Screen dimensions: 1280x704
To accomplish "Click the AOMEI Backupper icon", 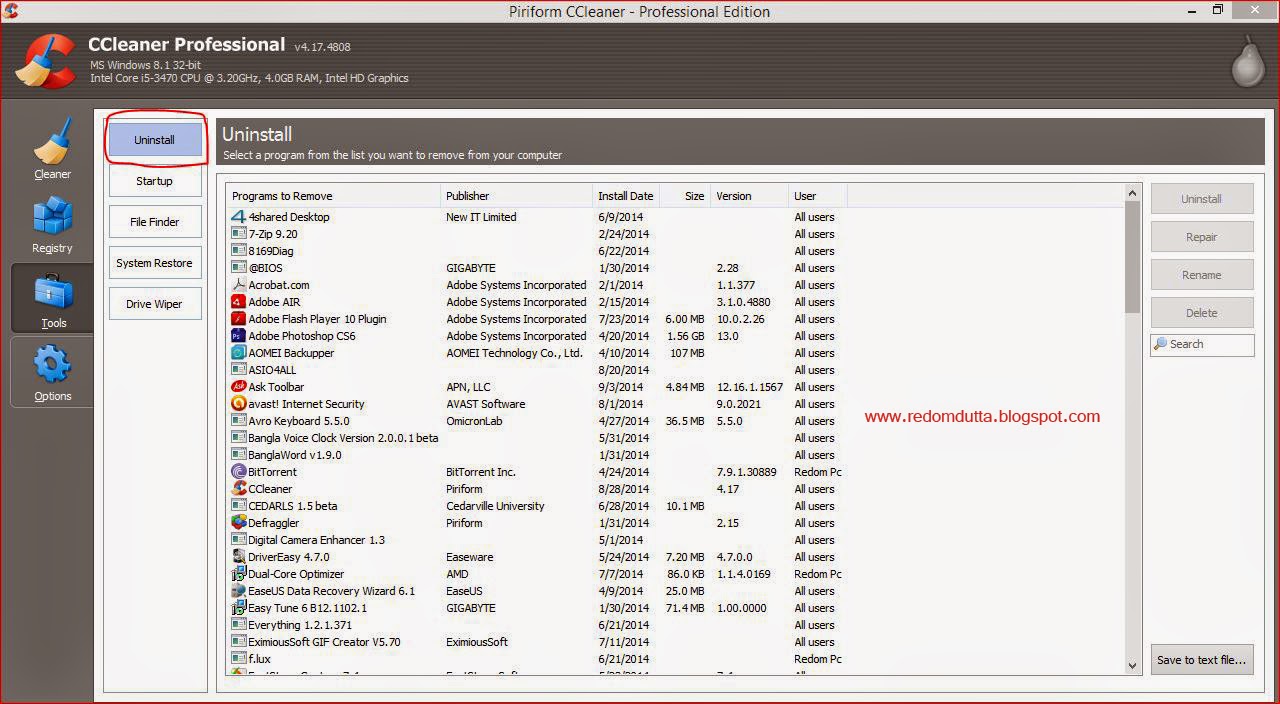I will click(x=238, y=353).
